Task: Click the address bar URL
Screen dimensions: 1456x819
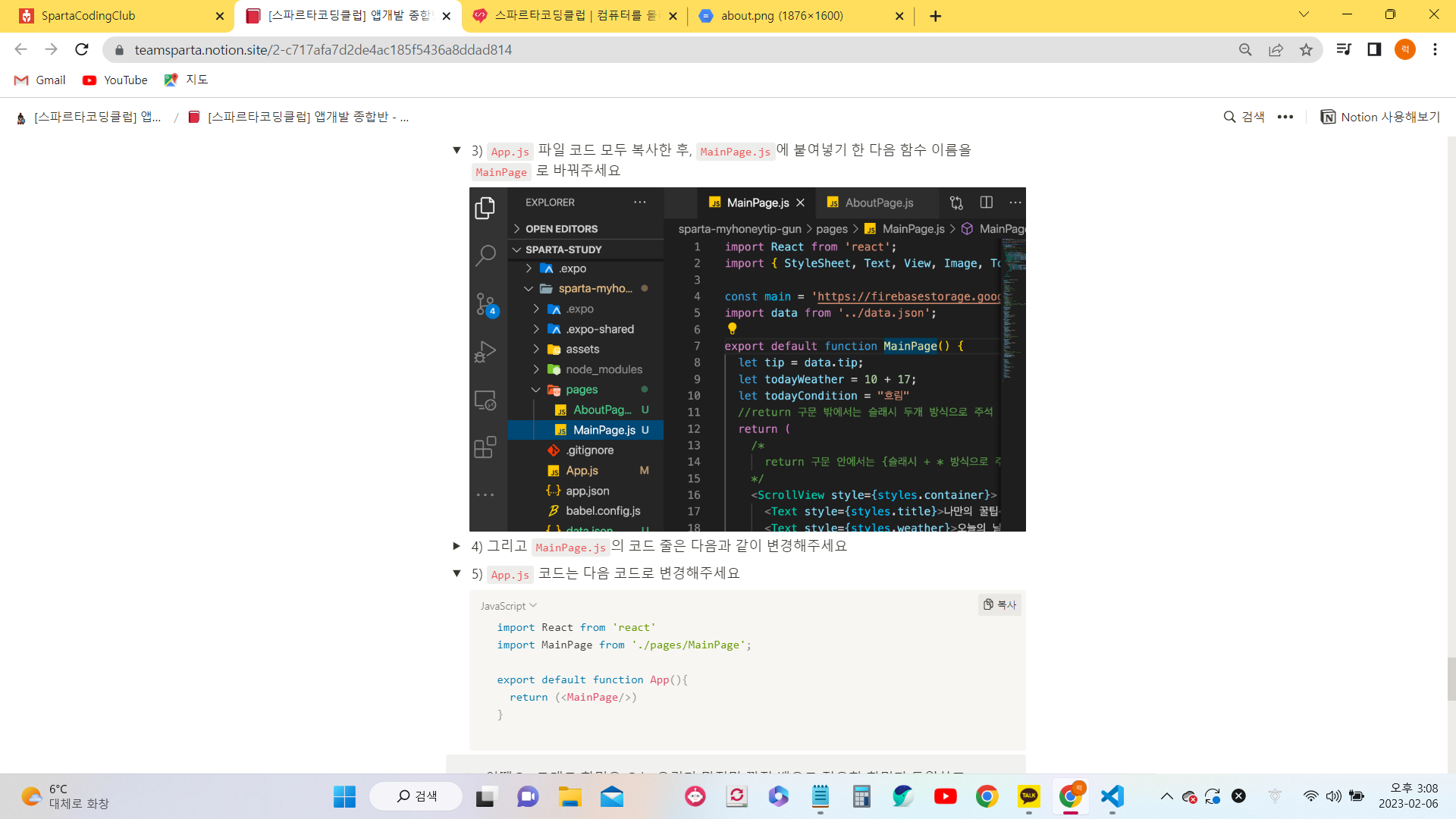Action: click(x=323, y=50)
